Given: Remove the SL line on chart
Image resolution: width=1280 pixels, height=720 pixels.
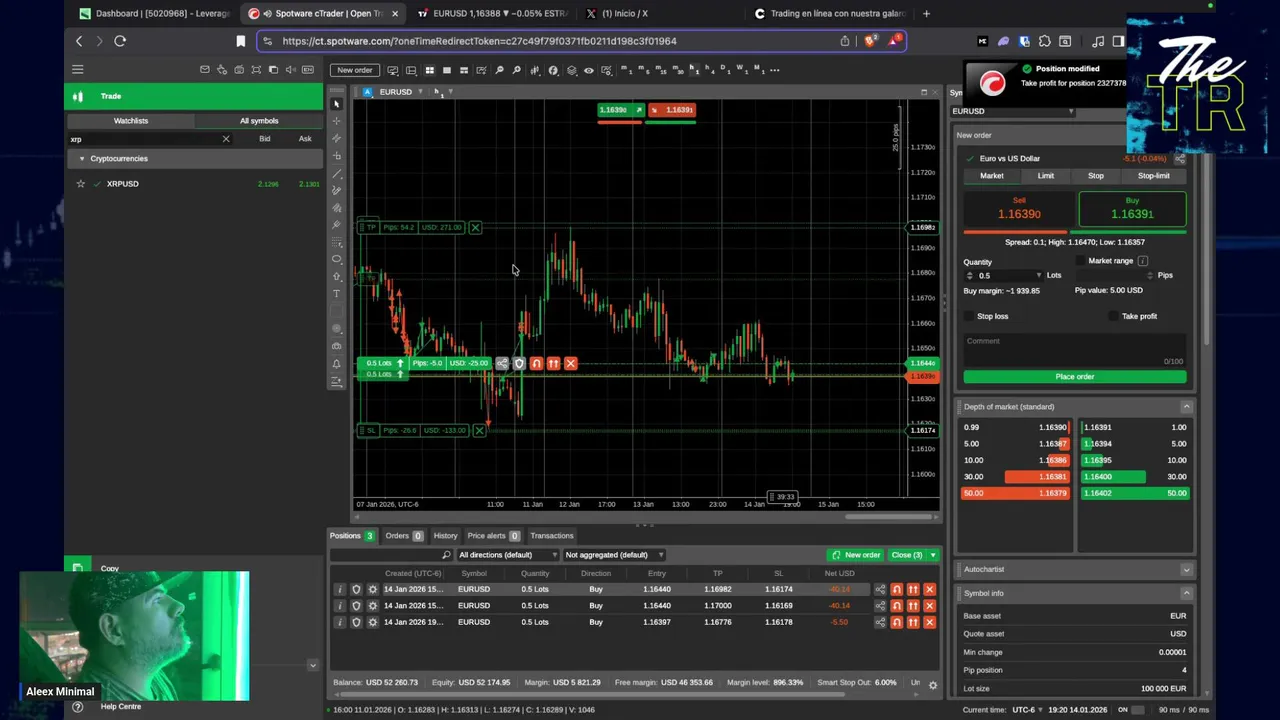Looking at the screenshot, I should point(479,430).
